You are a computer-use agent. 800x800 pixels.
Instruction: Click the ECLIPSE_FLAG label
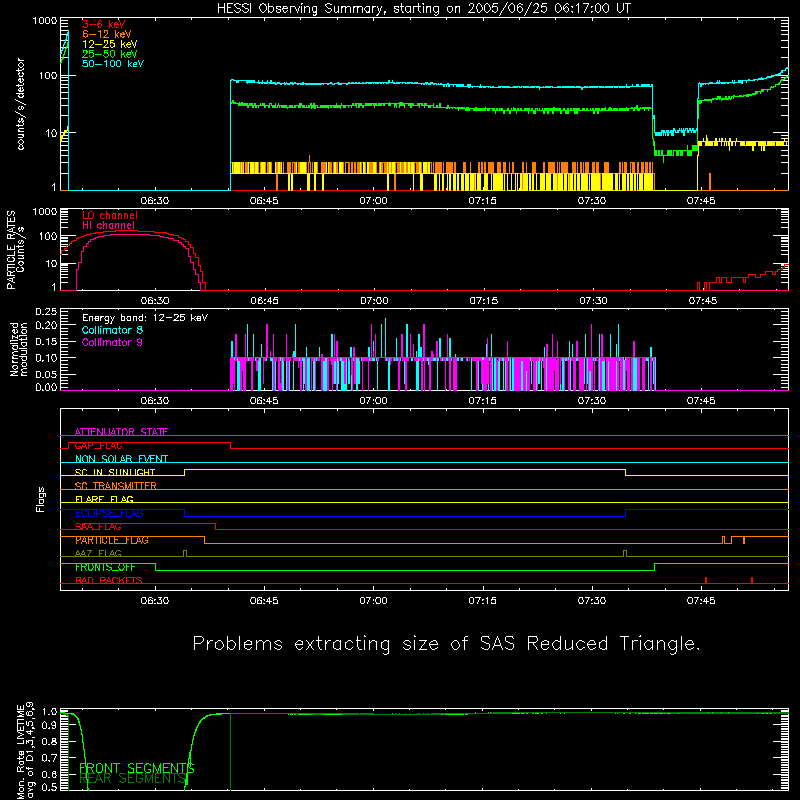tap(109, 513)
